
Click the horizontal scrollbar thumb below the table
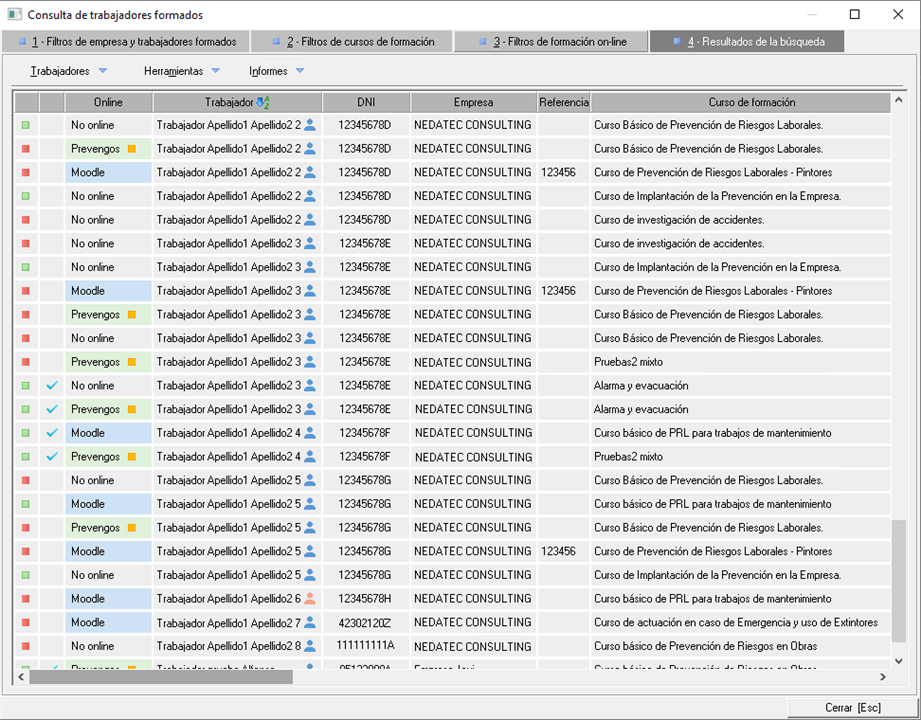point(160,677)
